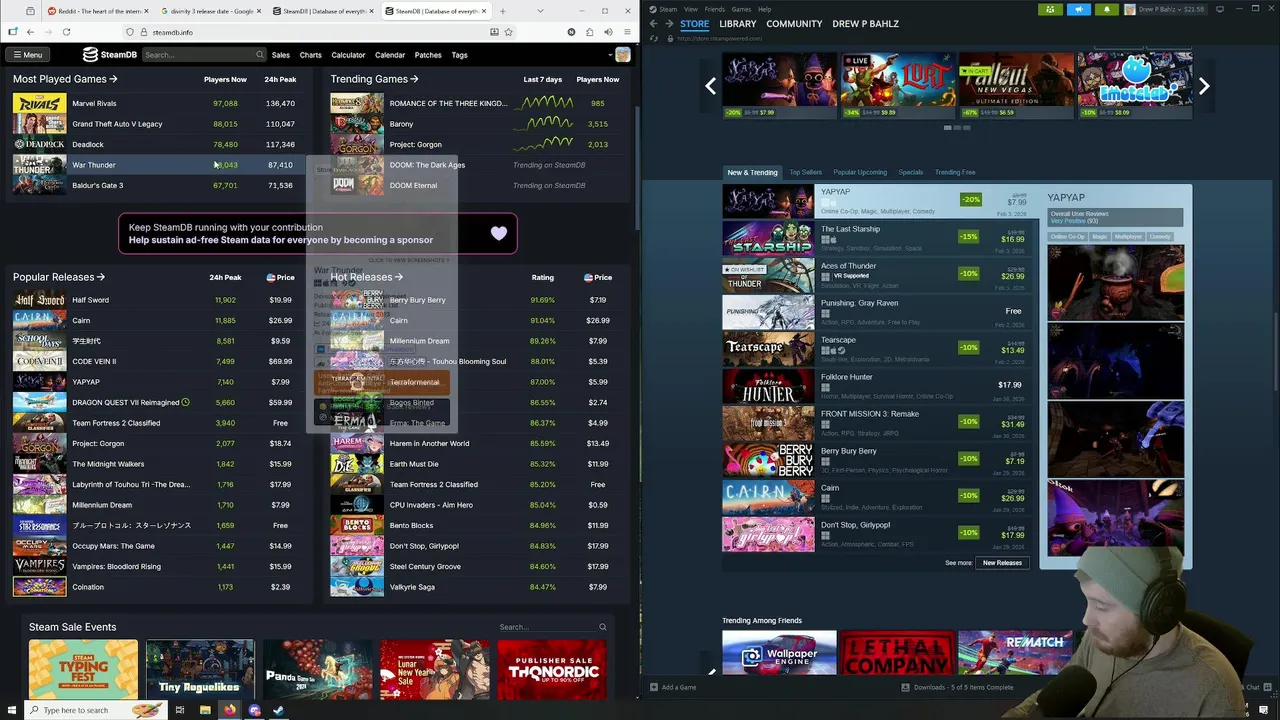Select the Popular Upcoming tab
This screenshot has height=720, width=1280.
pyautogui.click(x=860, y=172)
